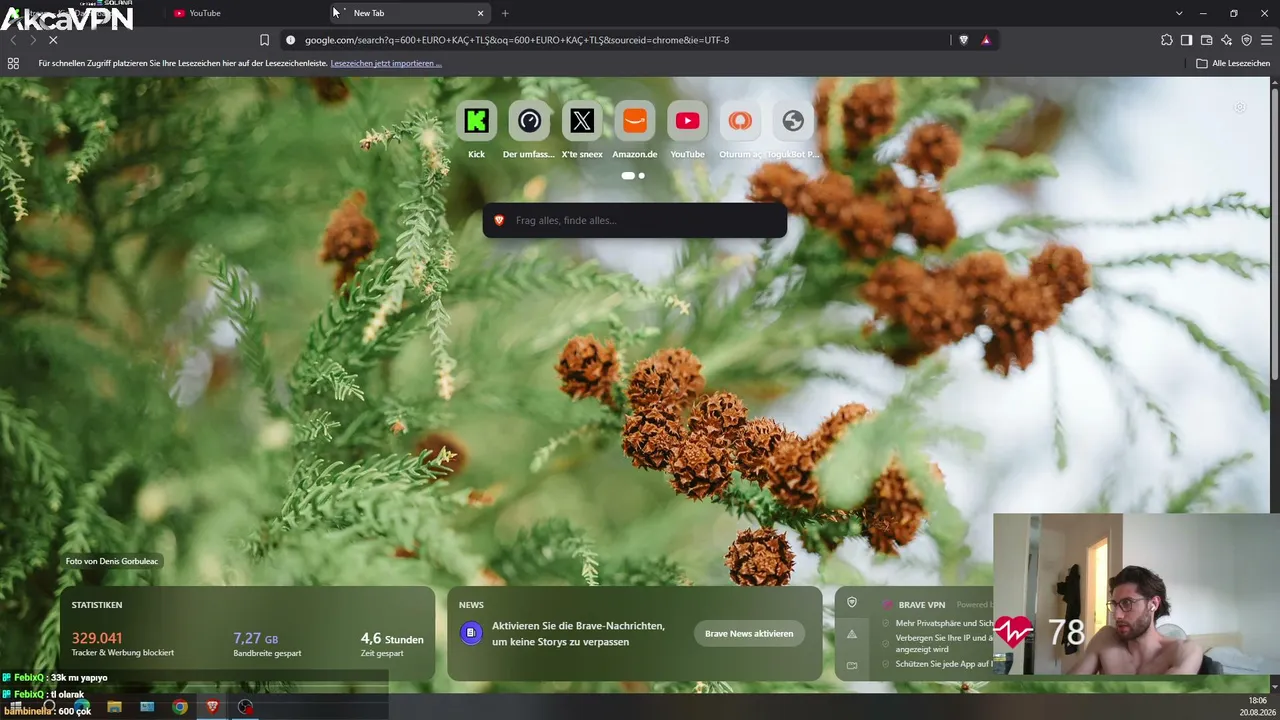Screen dimensions: 1280x720
Task: Go forward to next page
Action: point(32,40)
